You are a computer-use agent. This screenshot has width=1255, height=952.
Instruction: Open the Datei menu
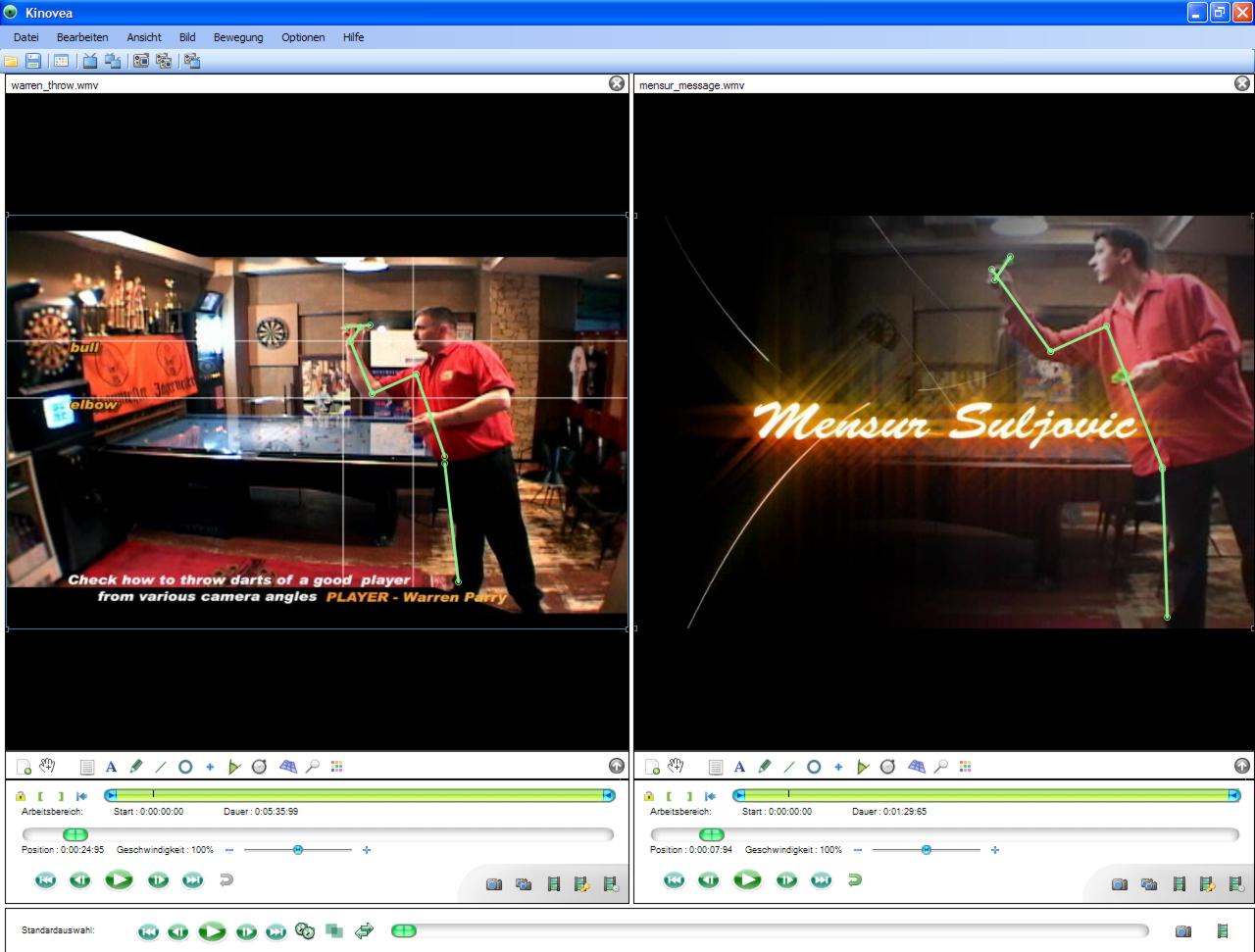(x=26, y=37)
